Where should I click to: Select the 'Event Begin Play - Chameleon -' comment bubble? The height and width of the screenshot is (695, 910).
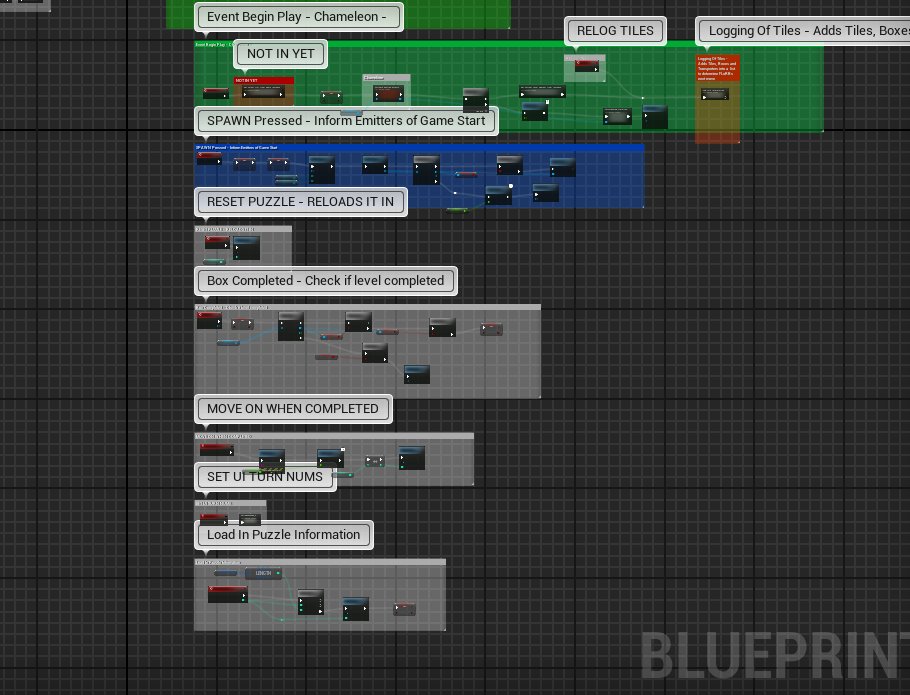(298, 17)
